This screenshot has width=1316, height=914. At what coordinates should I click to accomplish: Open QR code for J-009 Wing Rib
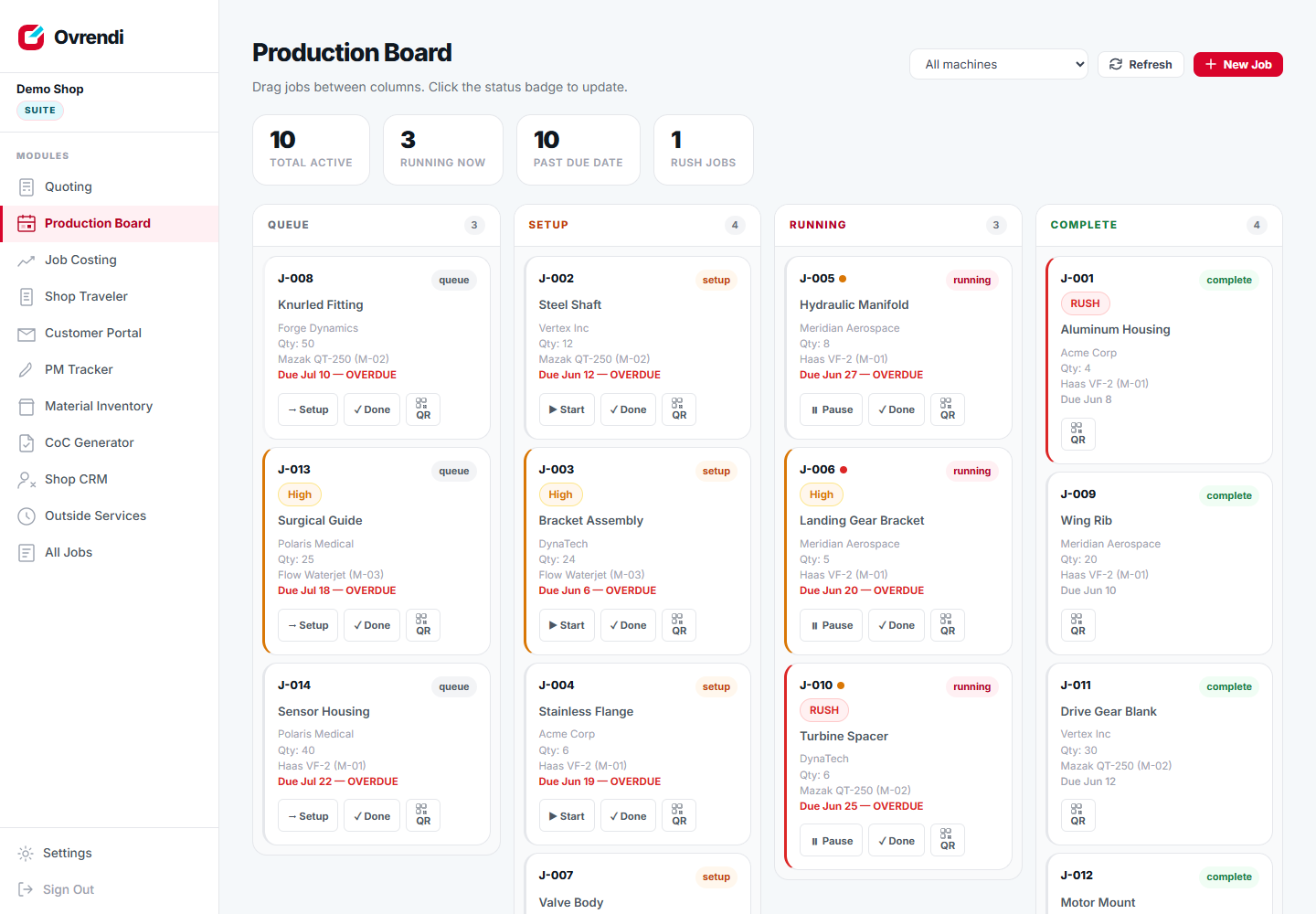1077,625
